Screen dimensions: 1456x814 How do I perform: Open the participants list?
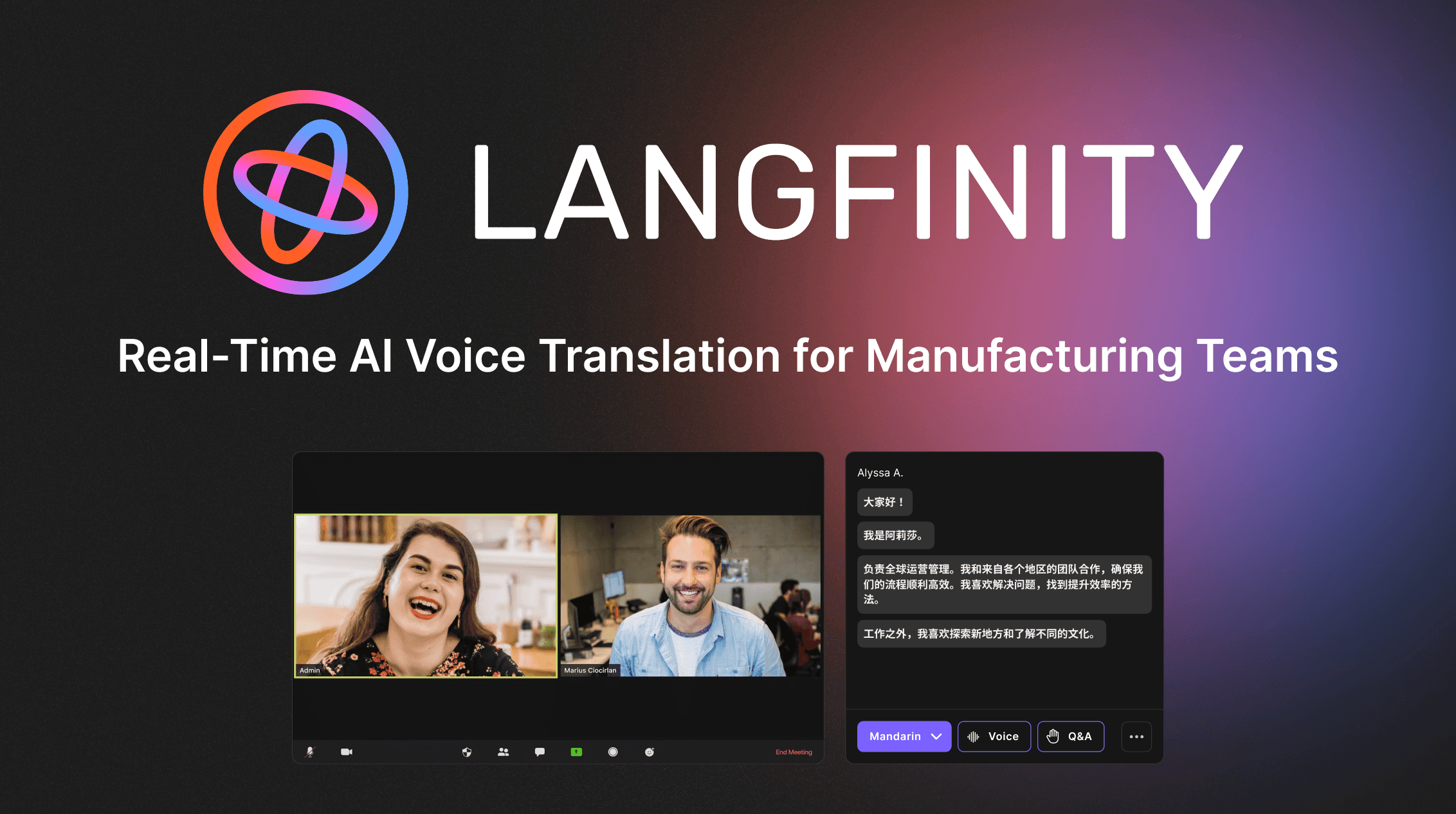click(x=503, y=751)
